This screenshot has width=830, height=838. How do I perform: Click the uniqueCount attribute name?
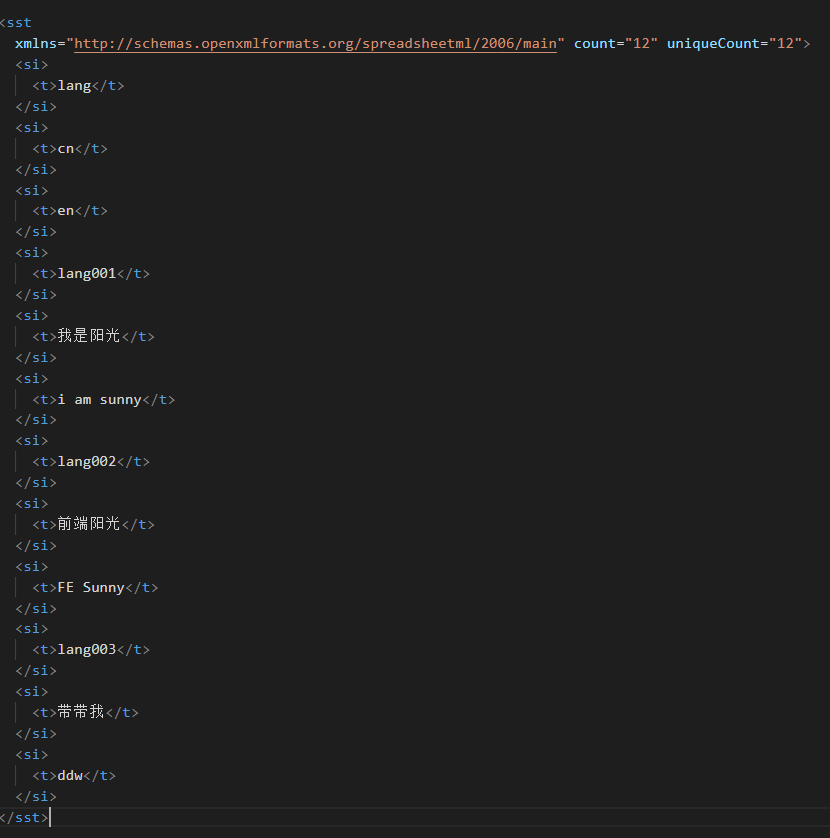(x=713, y=43)
